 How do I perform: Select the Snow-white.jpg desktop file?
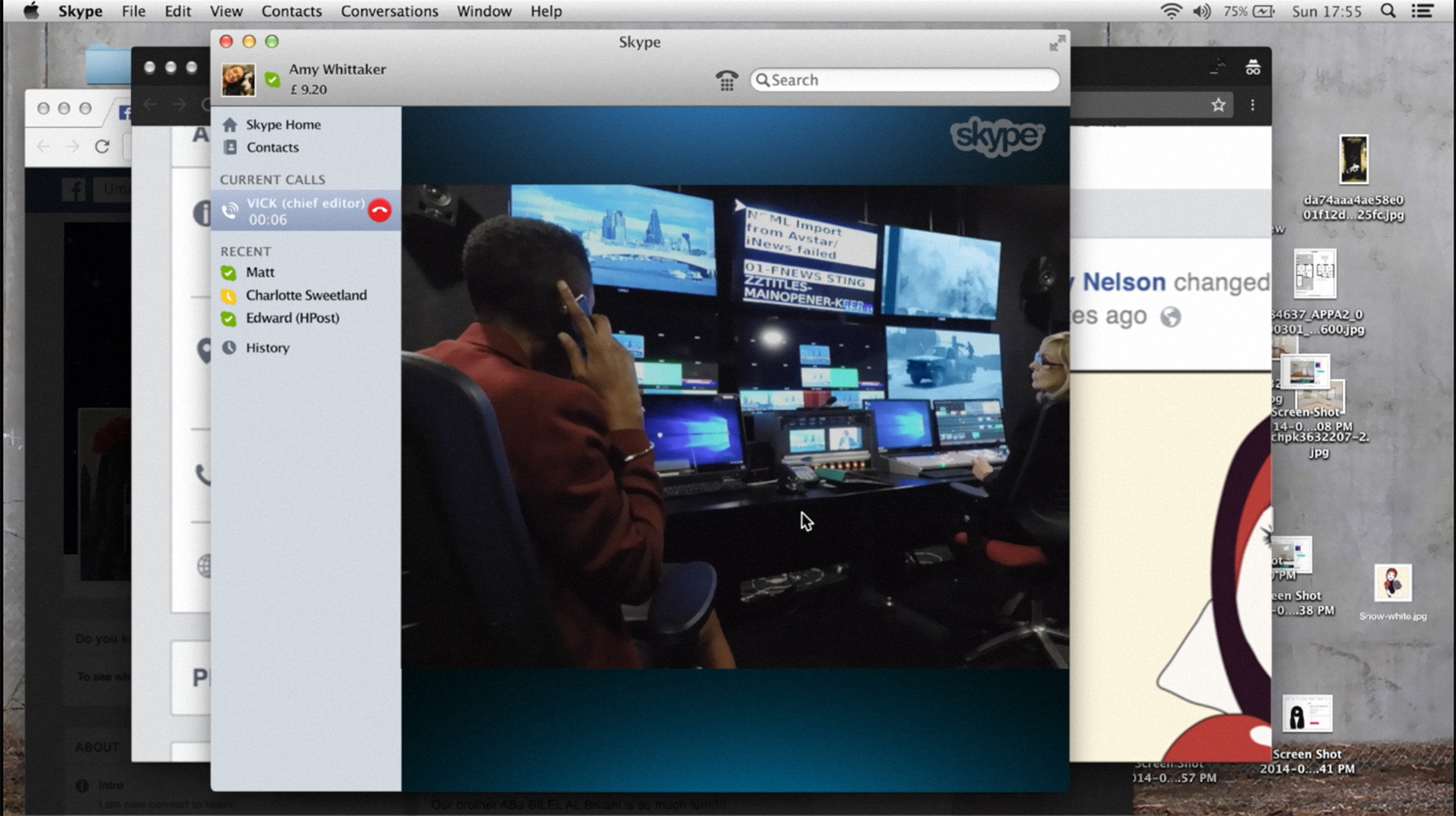point(1393,593)
